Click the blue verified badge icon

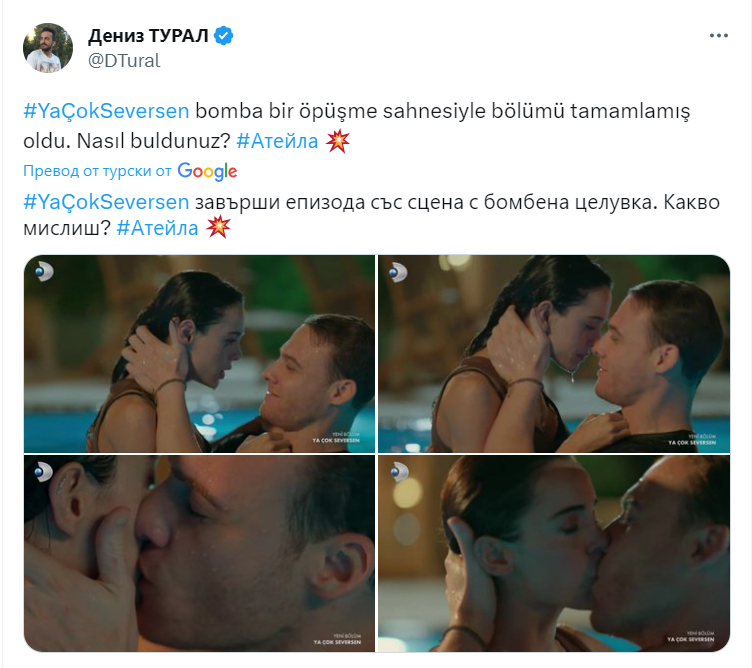click(x=223, y=36)
